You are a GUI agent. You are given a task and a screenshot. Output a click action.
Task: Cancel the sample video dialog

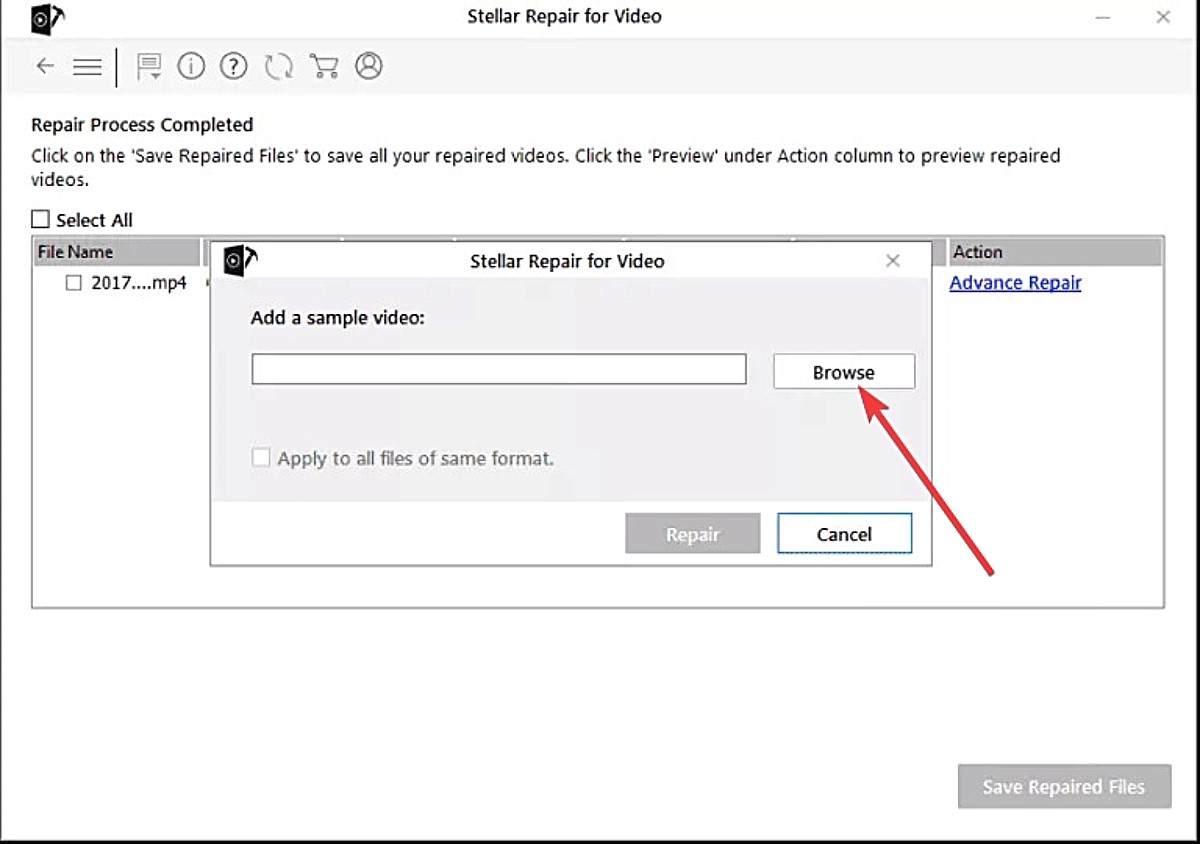[844, 534]
